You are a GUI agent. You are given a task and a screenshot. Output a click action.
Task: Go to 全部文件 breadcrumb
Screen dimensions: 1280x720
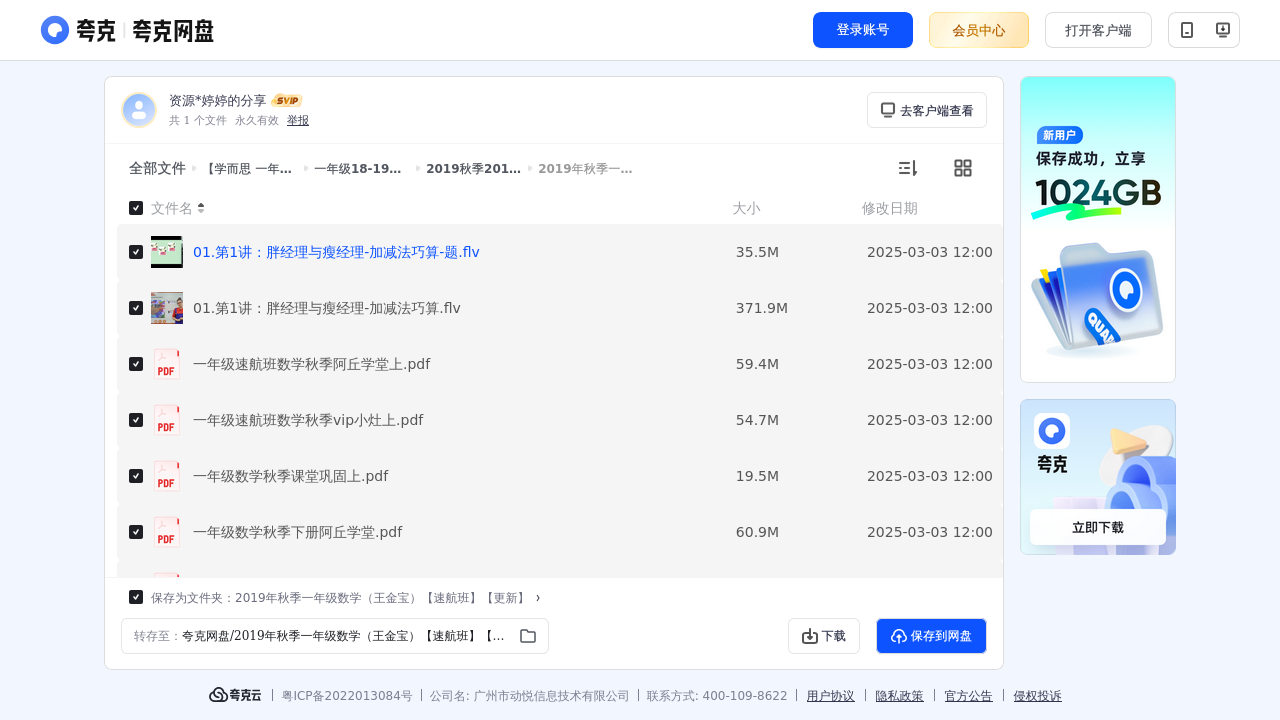(157, 168)
